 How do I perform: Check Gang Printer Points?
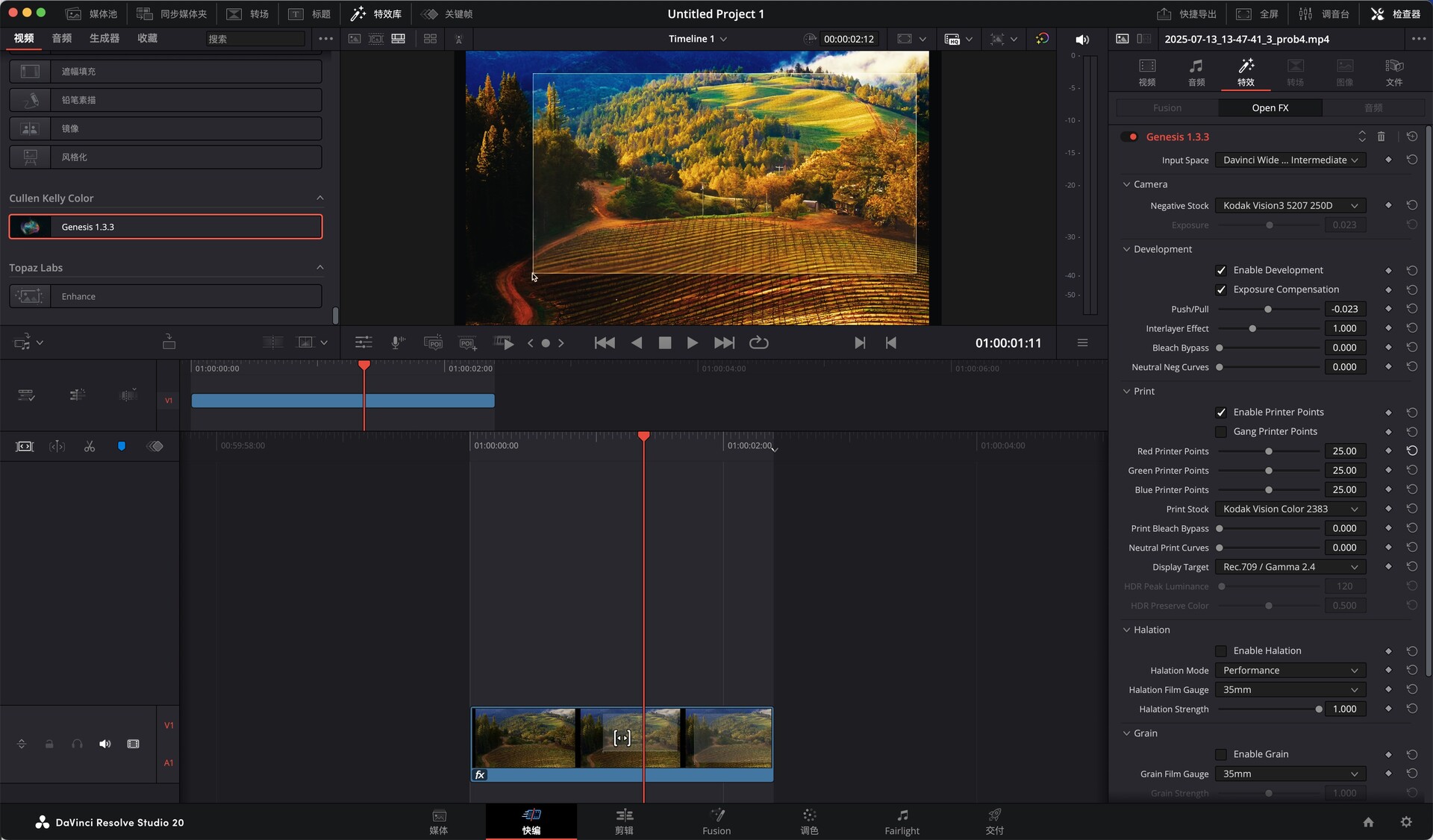point(1221,431)
